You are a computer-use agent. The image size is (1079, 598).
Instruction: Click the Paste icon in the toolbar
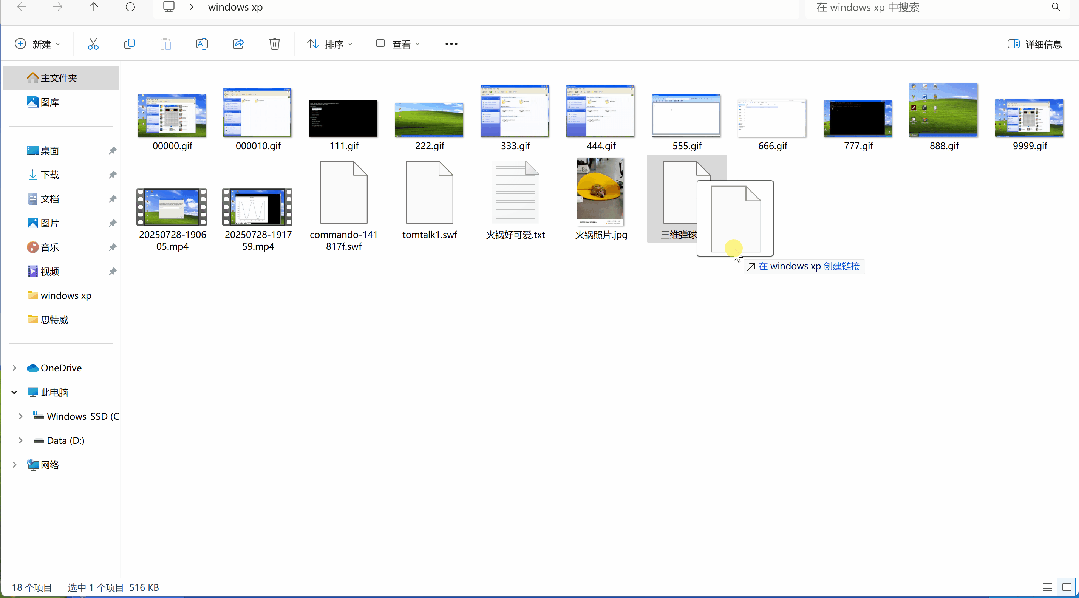click(166, 43)
